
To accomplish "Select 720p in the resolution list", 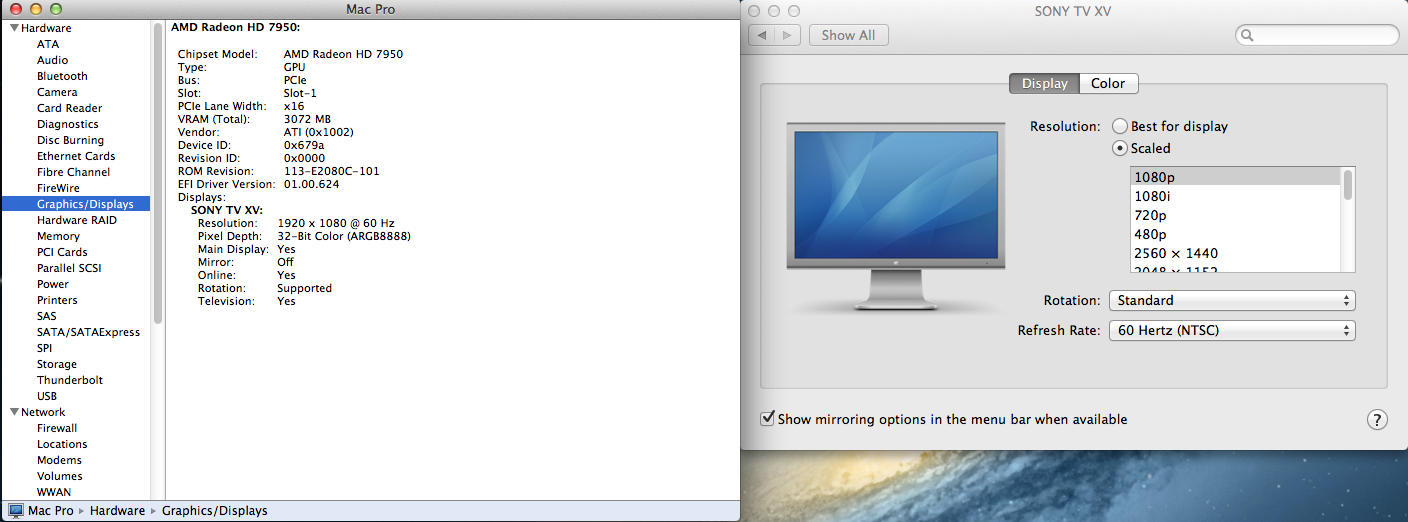I will pos(1235,215).
